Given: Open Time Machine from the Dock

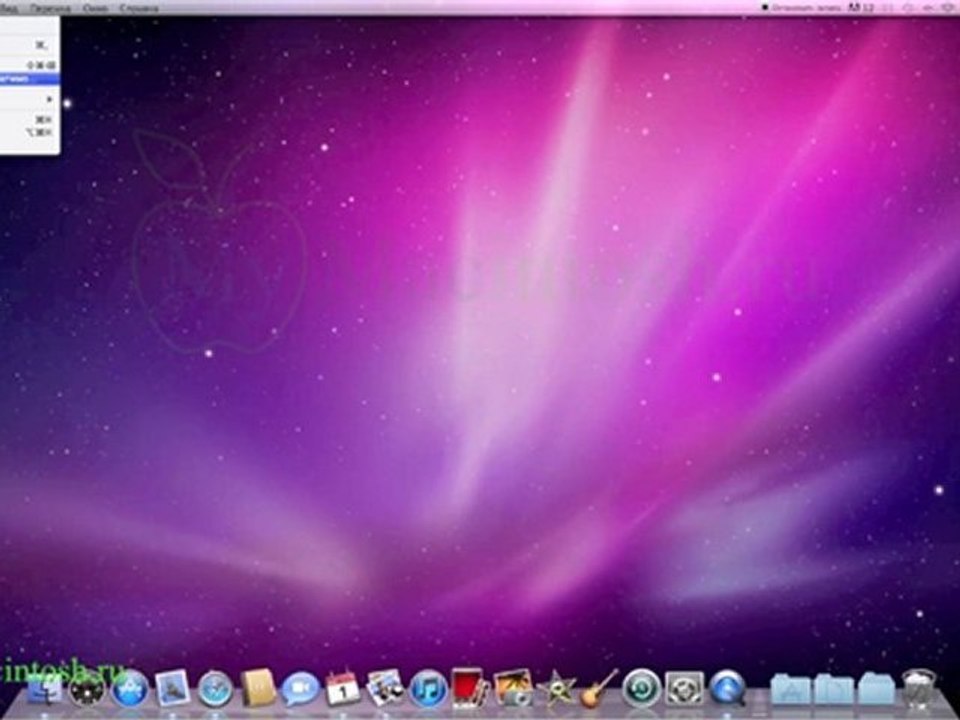Looking at the screenshot, I should tap(642, 689).
